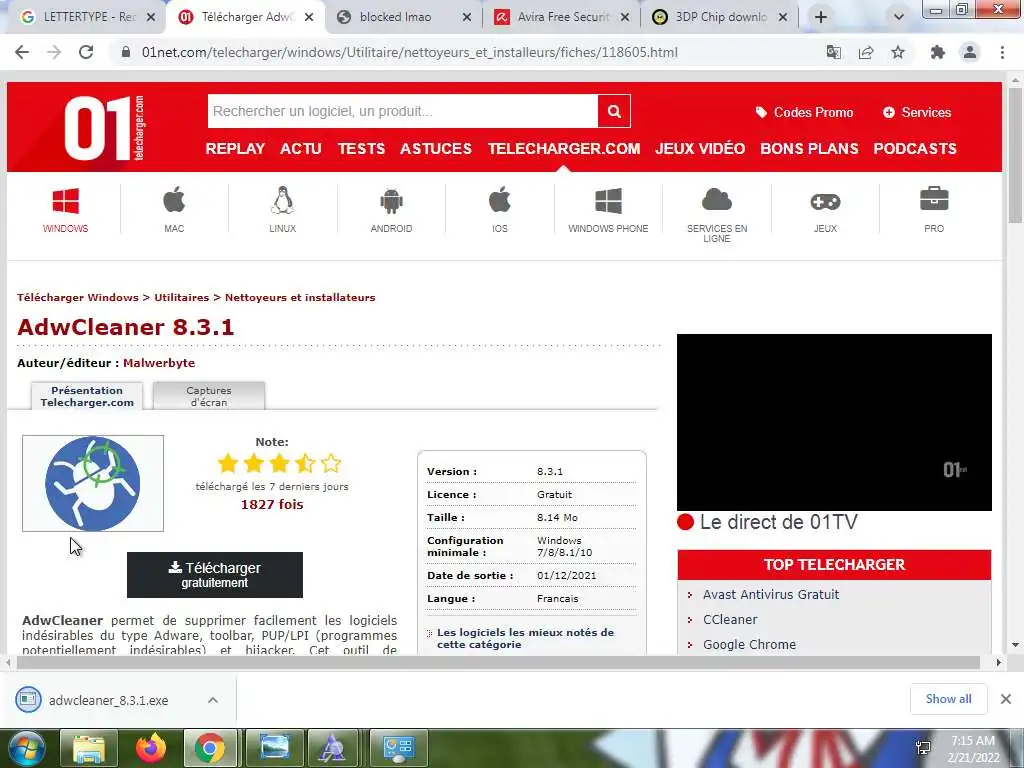This screenshot has height=768, width=1024.
Task: Switch to 3DP Chip download tab
Action: coord(720,17)
